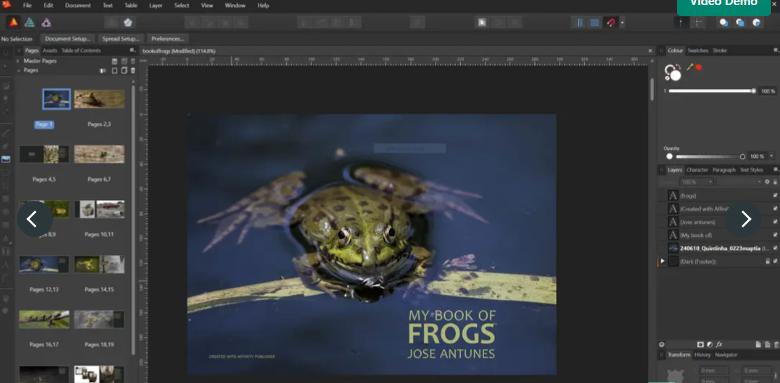Toggle visibility of Created with Affinity layer
Image resolution: width=780 pixels, height=383 pixels.
775,209
